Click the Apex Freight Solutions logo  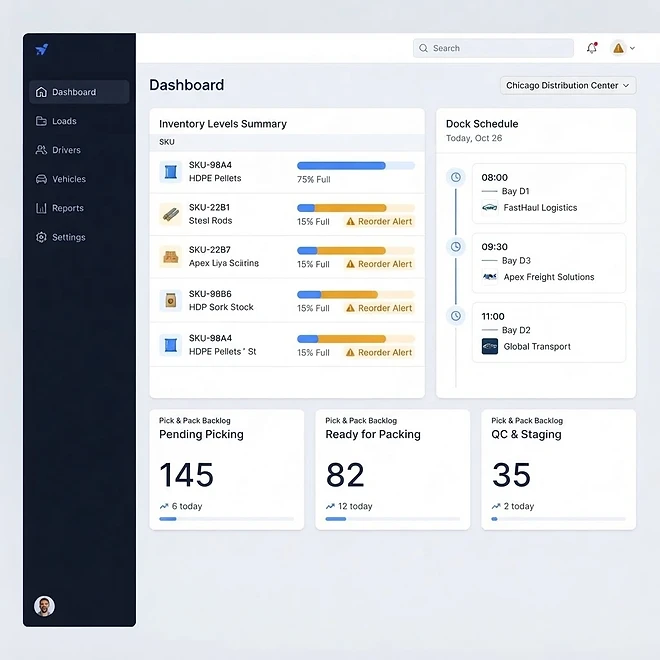coord(490,277)
